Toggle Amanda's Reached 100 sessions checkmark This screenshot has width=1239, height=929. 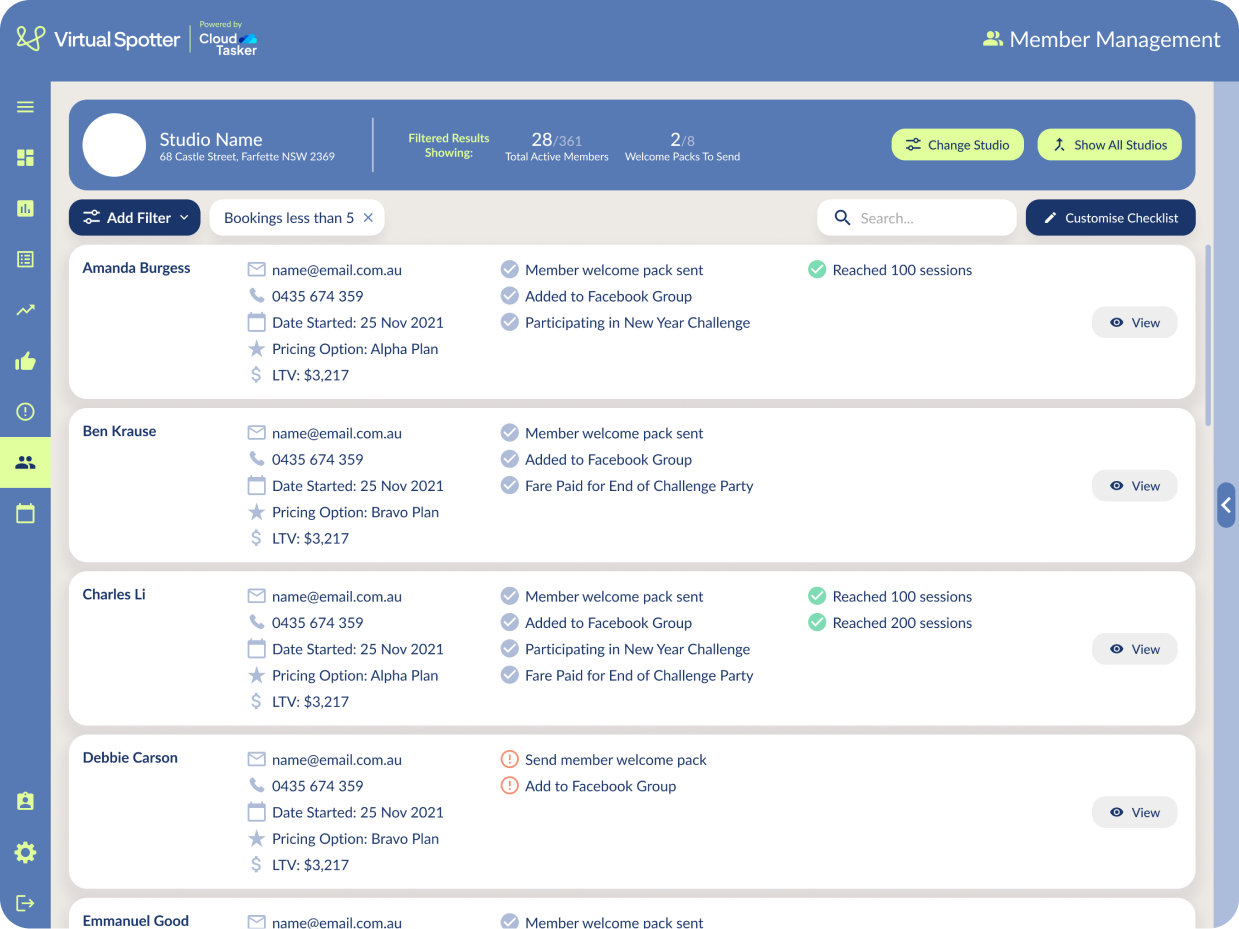point(816,270)
